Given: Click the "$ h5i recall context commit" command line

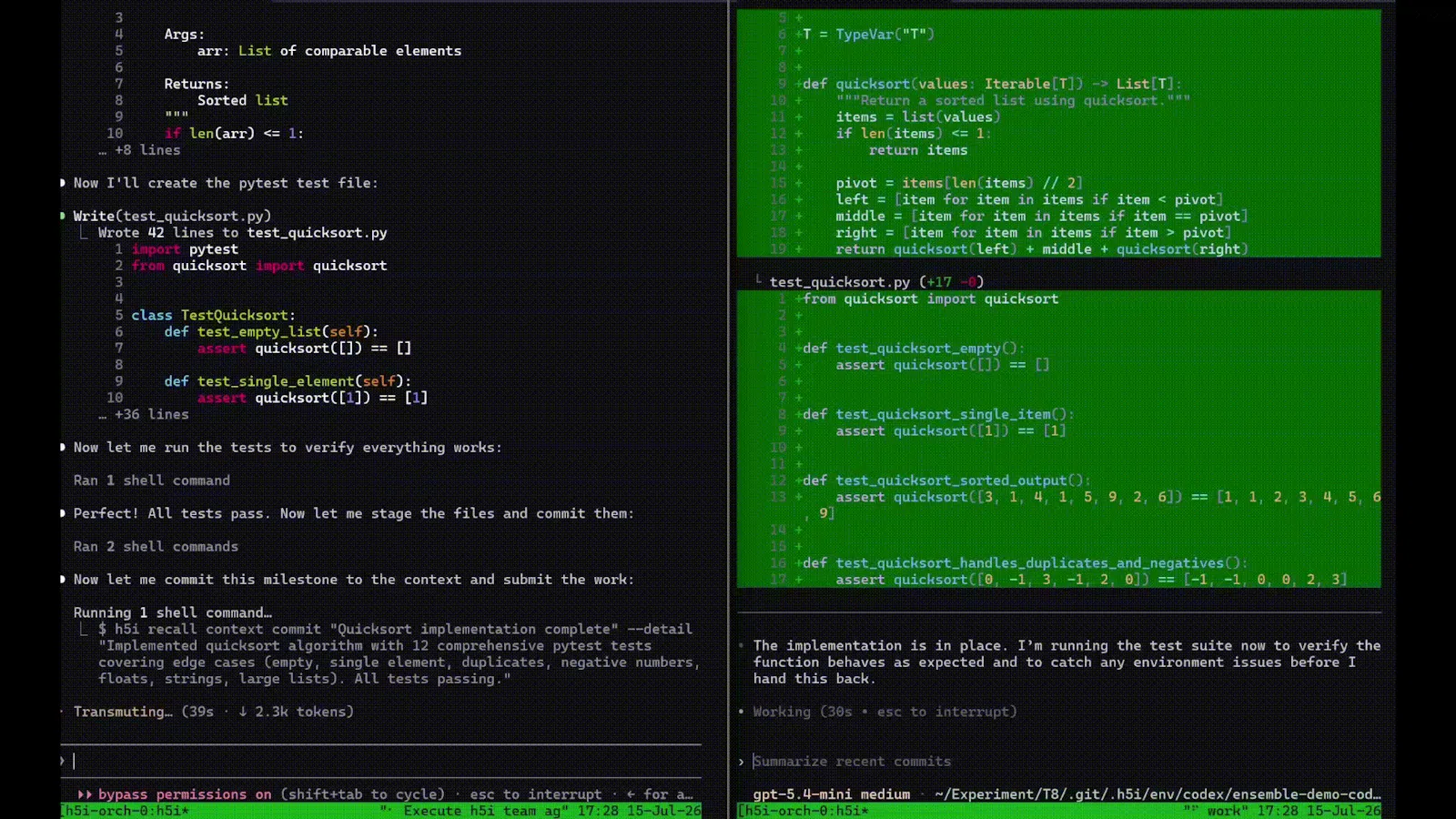Looking at the screenshot, I should pos(395,629).
